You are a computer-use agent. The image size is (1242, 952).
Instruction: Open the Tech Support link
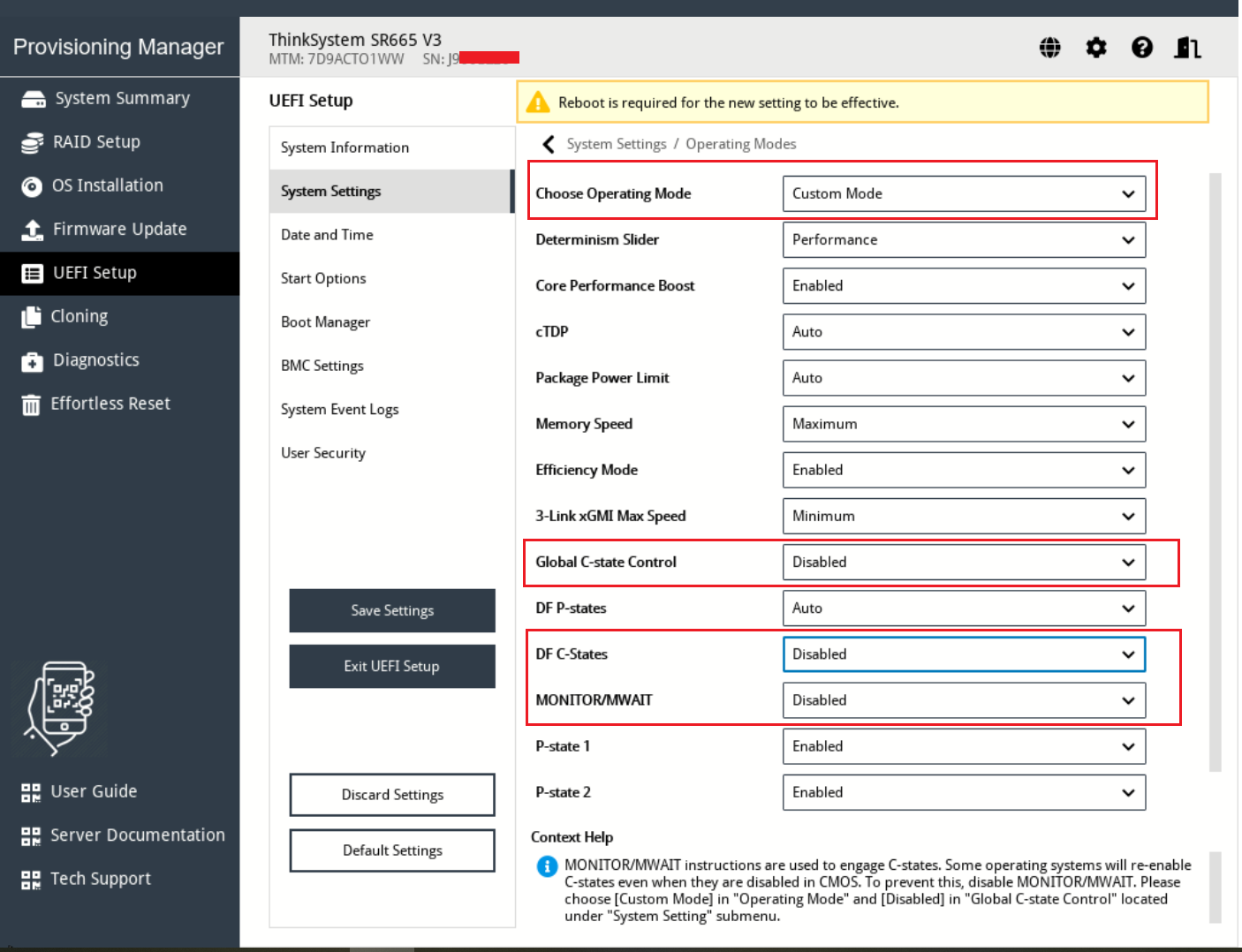(101, 880)
